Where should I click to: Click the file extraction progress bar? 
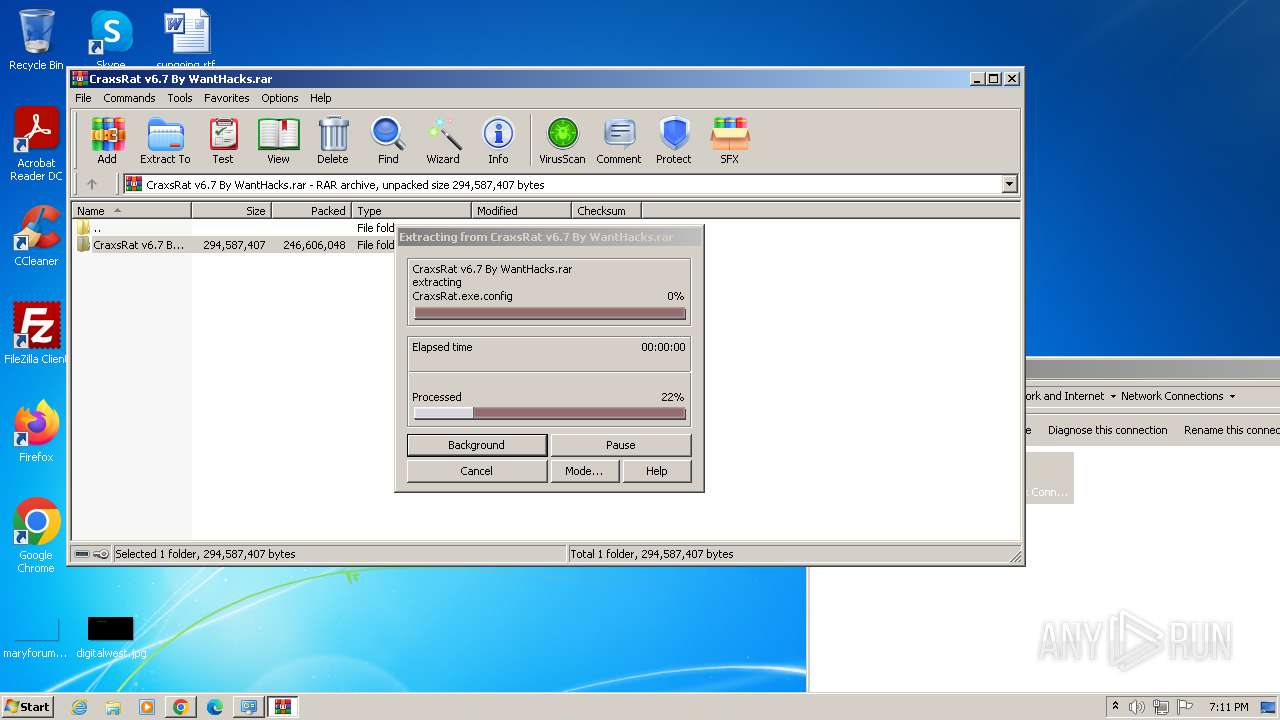[x=549, y=313]
